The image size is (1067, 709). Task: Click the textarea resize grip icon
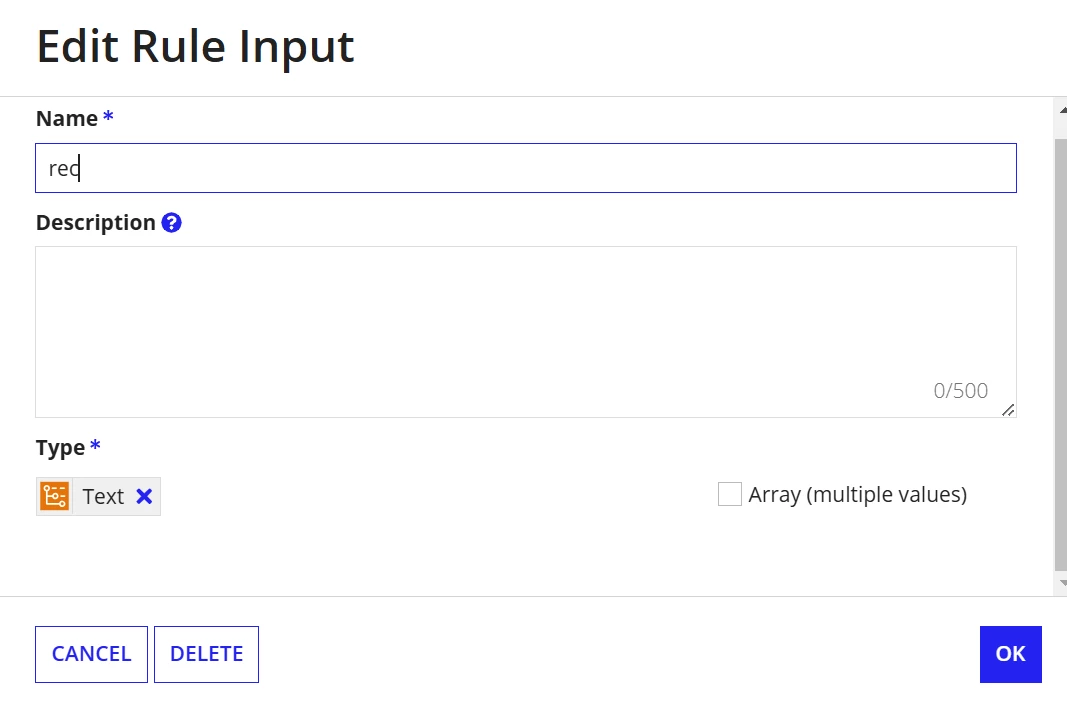(1008, 410)
